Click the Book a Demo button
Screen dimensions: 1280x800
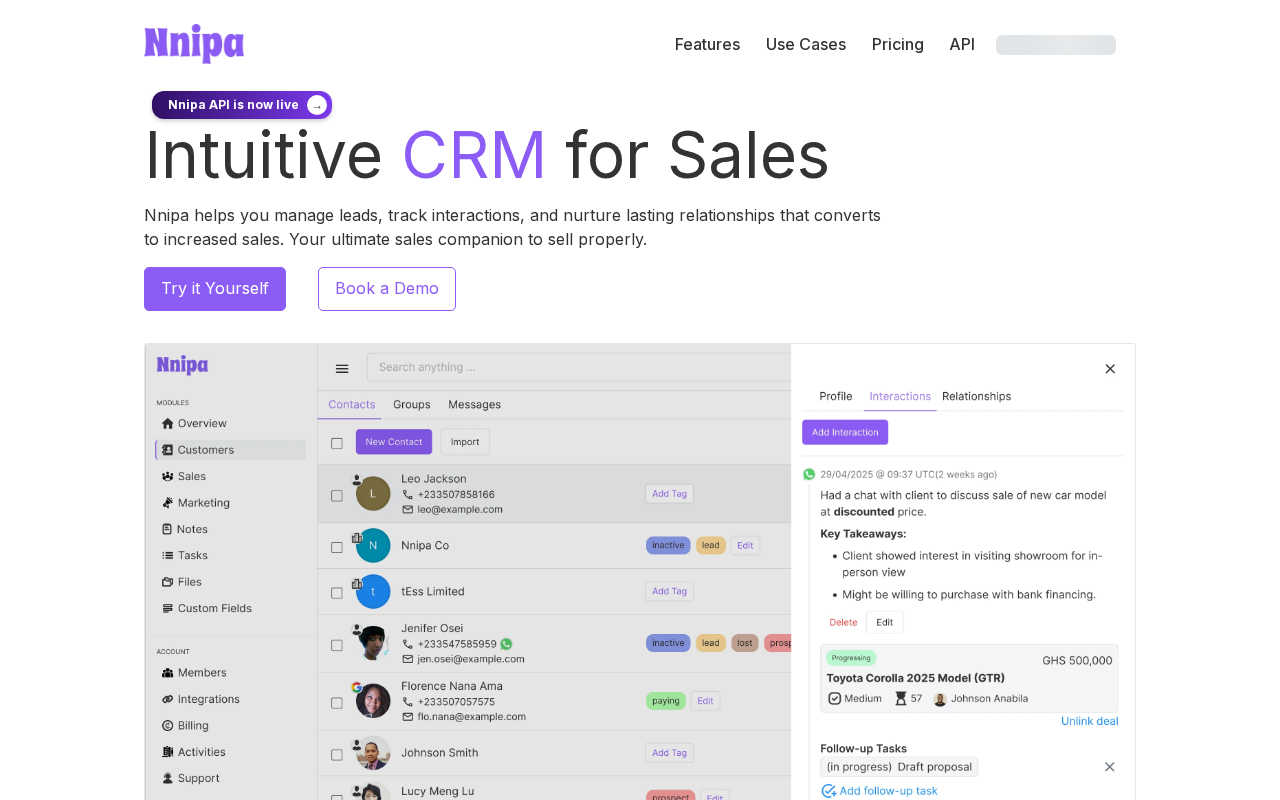387,289
